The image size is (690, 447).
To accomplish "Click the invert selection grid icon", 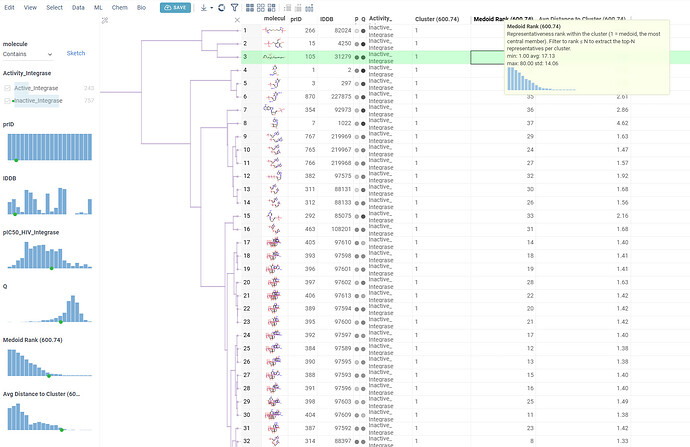I will coord(272,7).
